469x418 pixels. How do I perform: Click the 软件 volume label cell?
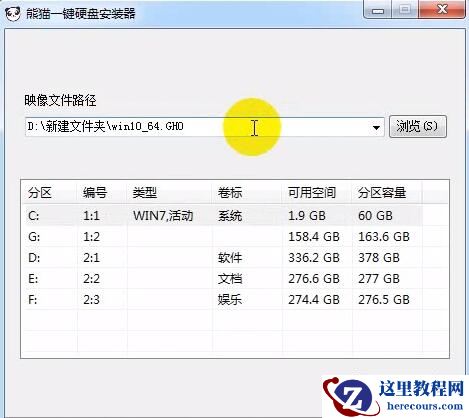click(230, 258)
